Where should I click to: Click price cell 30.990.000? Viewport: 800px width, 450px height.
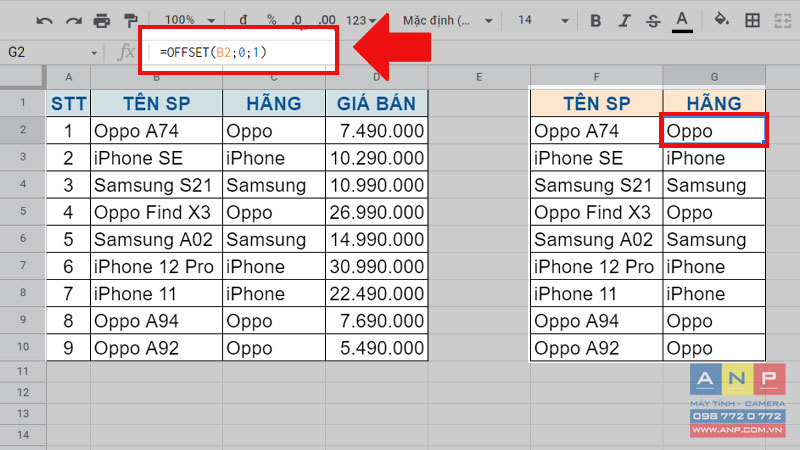tap(377, 266)
